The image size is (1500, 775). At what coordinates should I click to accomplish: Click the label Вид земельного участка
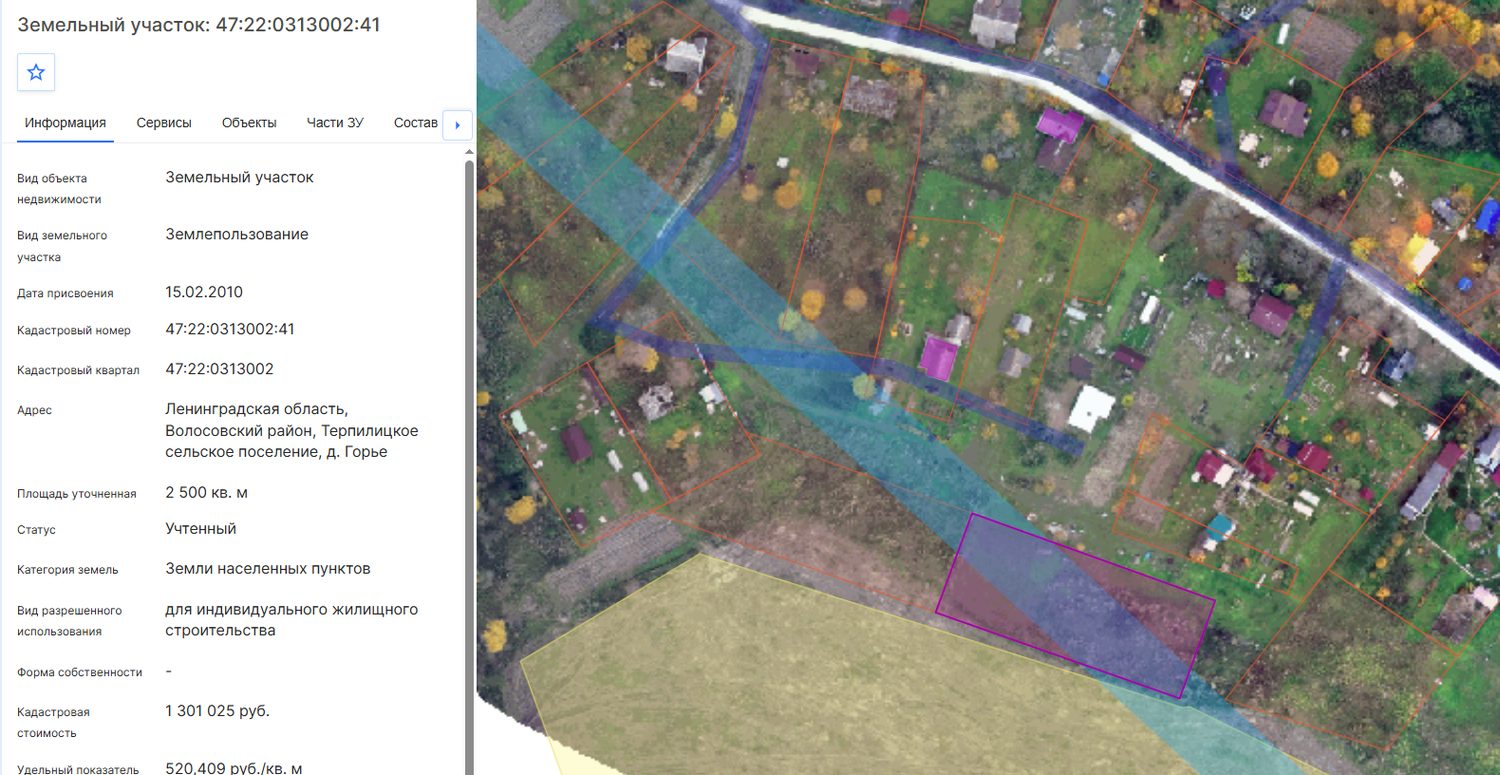pos(62,246)
